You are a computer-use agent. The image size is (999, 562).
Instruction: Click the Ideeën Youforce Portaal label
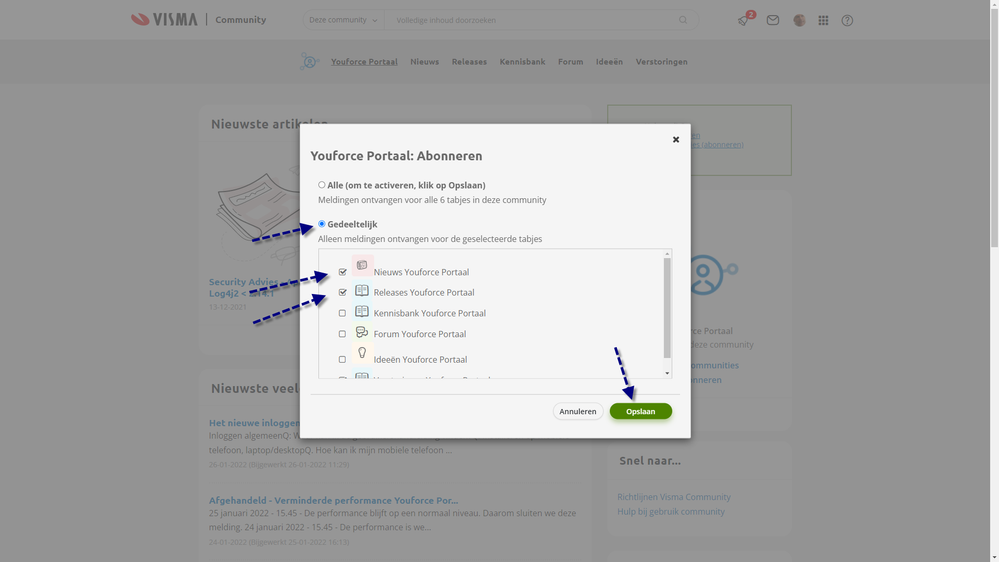click(420, 359)
